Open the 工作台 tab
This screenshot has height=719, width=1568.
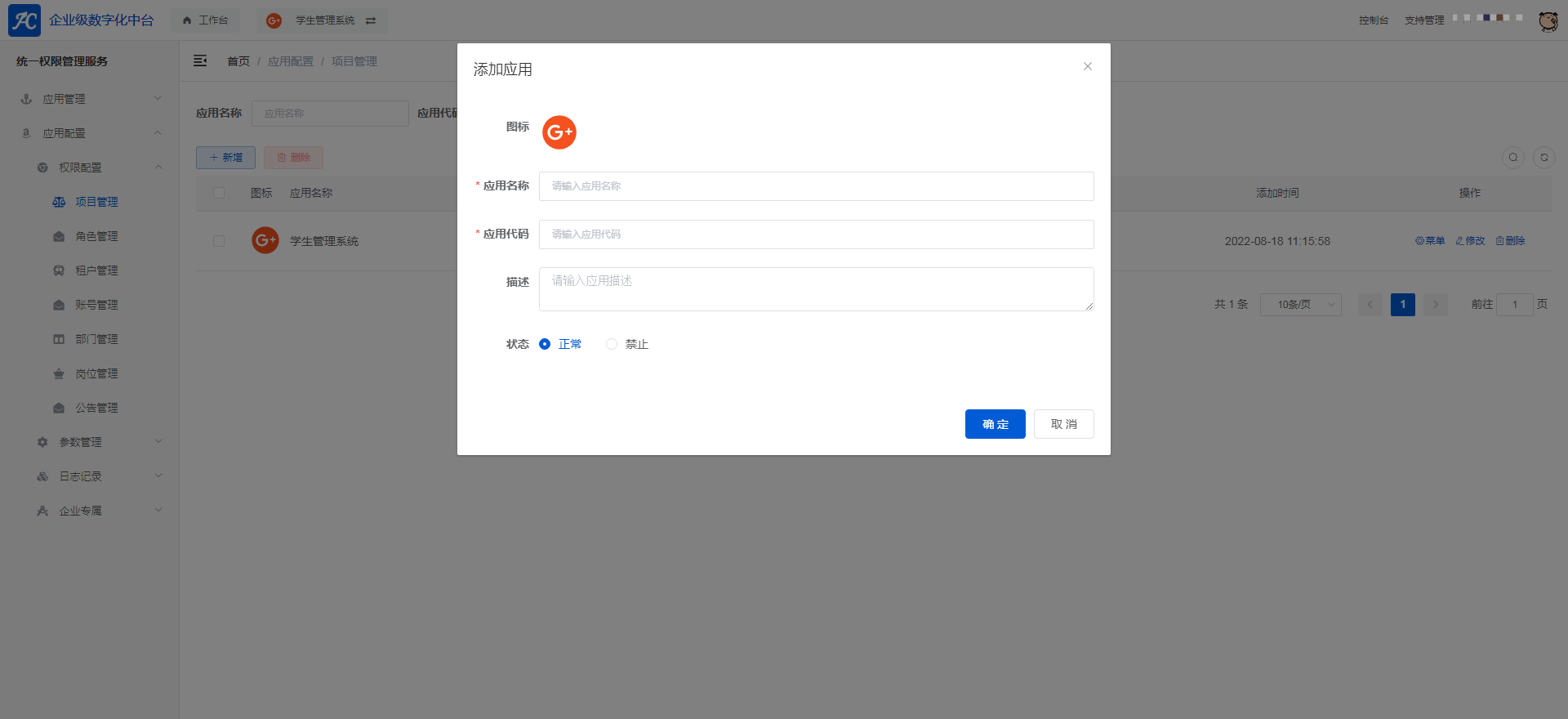coord(205,20)
